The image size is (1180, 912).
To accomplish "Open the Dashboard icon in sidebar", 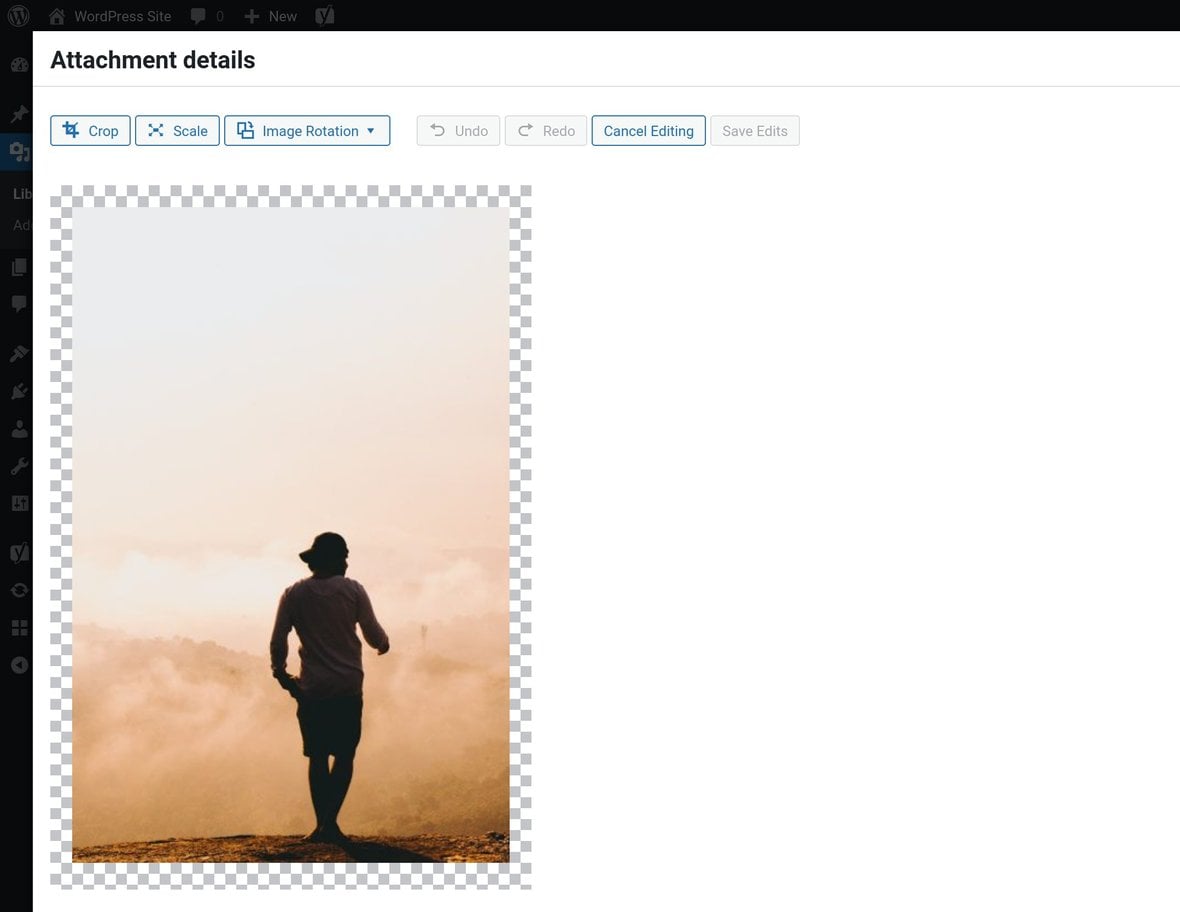I will (x=20, y=65).
